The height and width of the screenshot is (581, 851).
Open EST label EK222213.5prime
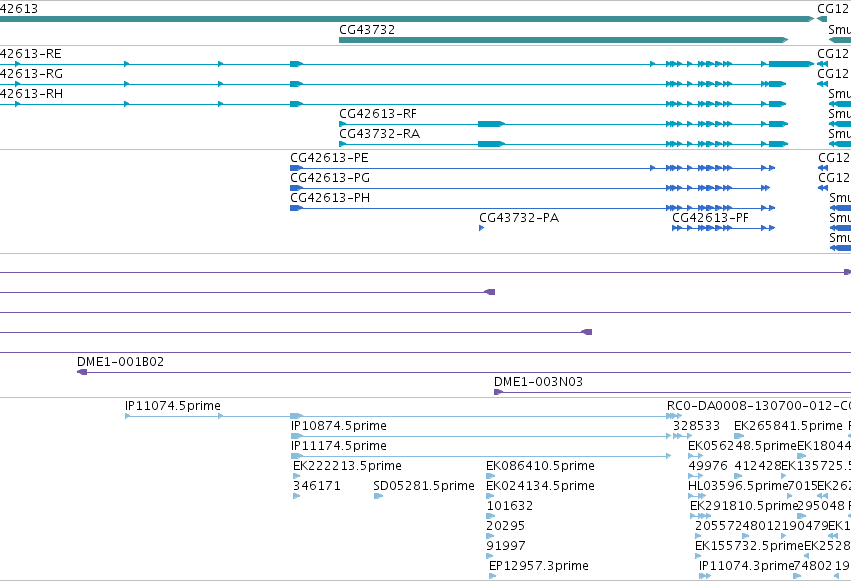coord(347,466)
